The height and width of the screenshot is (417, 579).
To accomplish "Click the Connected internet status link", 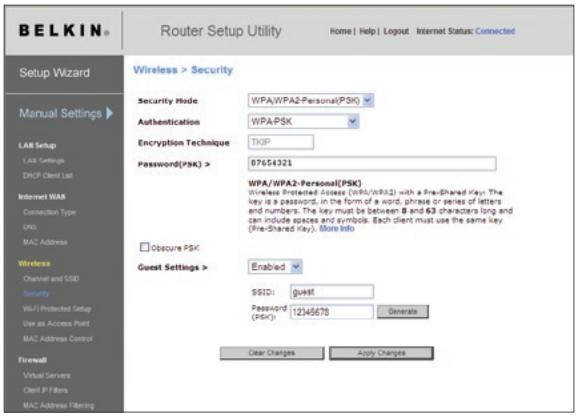I will tap(495, 31).
